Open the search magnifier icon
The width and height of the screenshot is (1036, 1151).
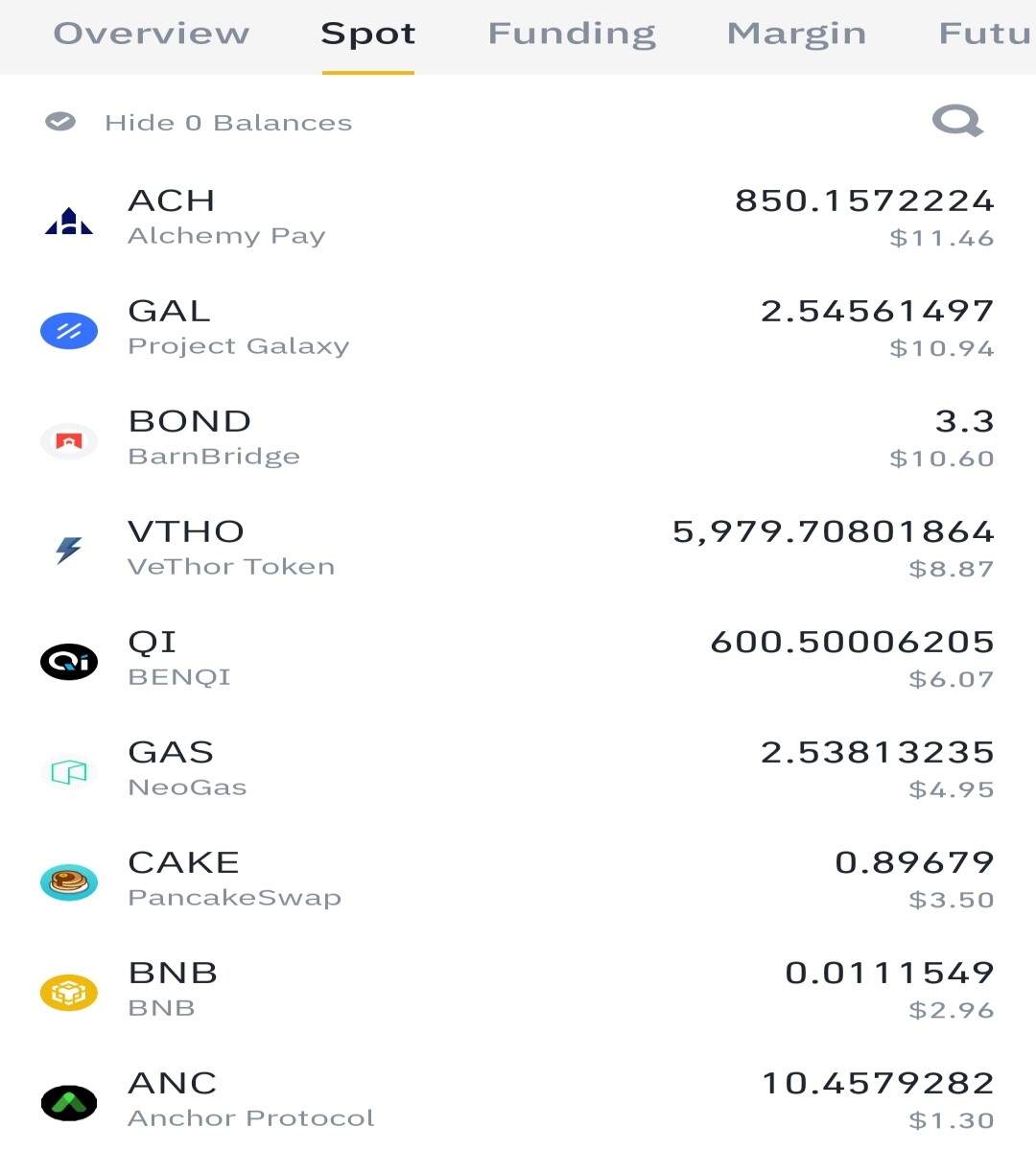[957, 121]
